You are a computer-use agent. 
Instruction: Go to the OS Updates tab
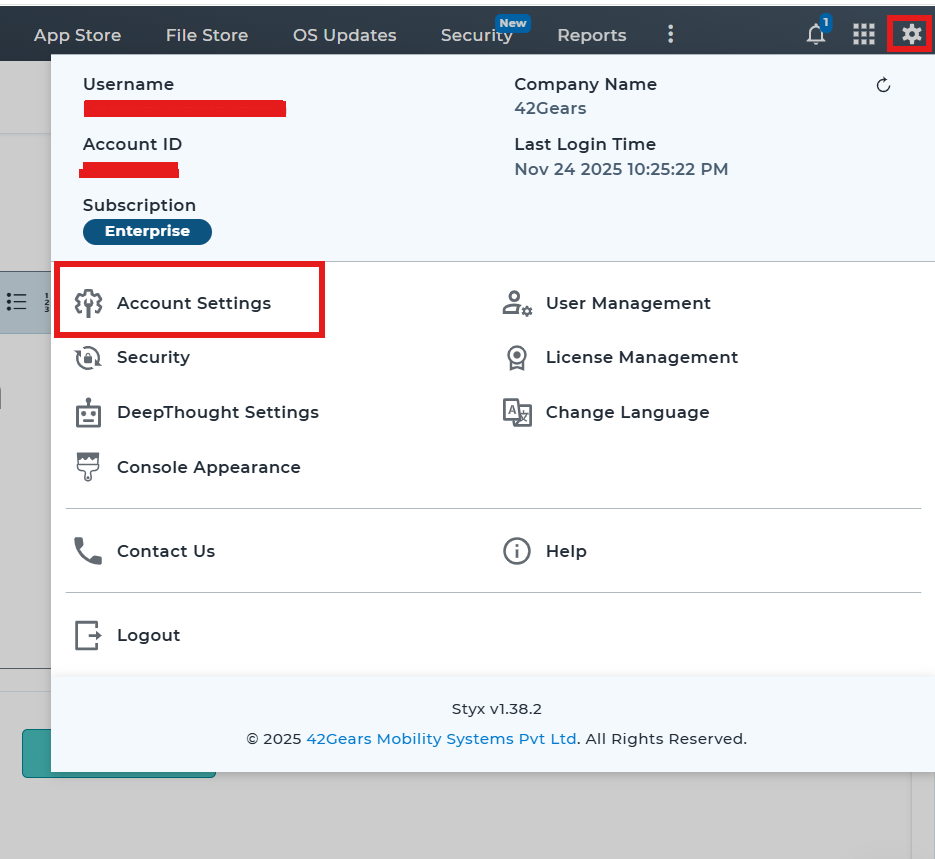[344, 35]
